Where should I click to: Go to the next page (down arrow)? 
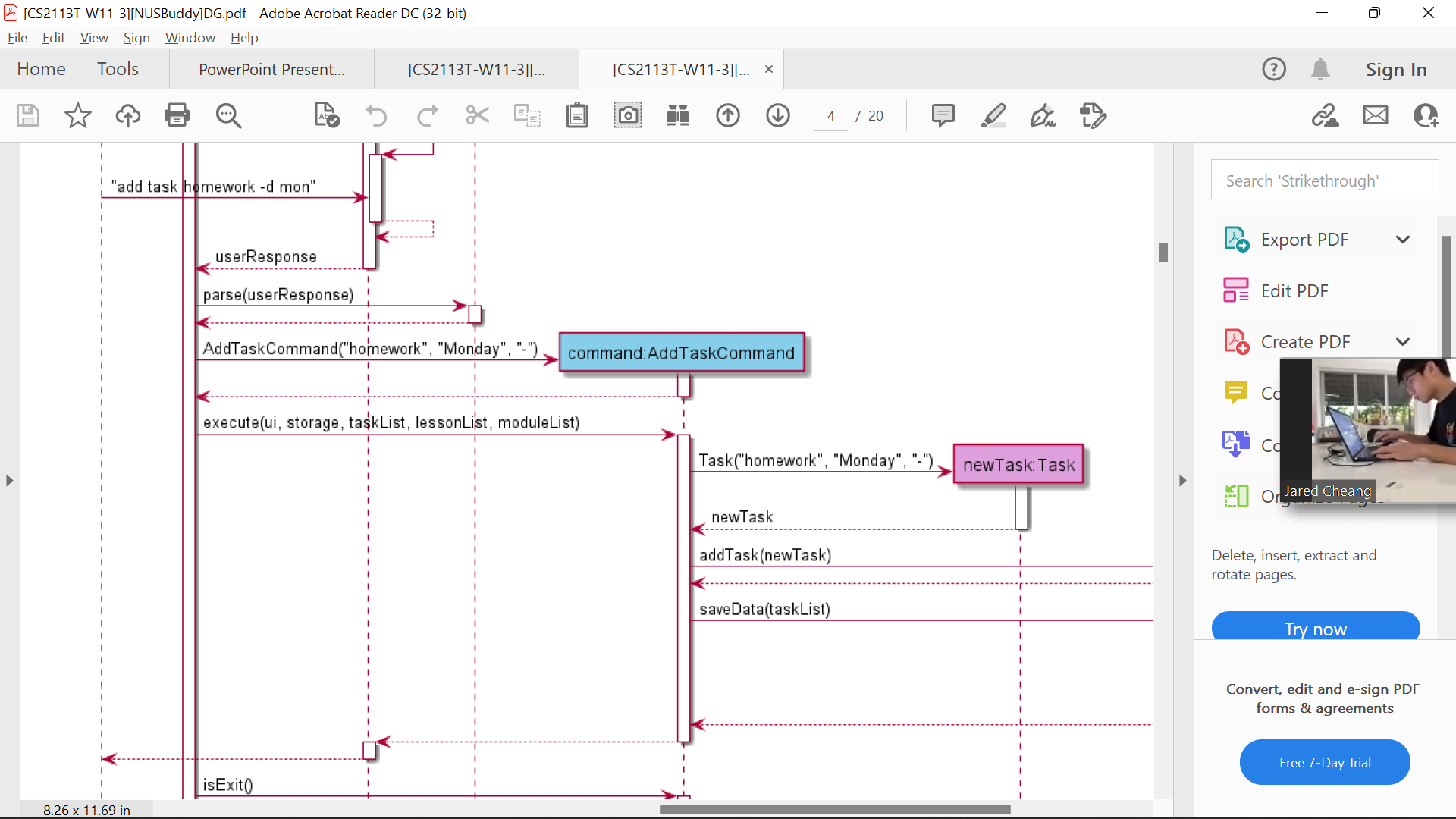pos(777,115)
